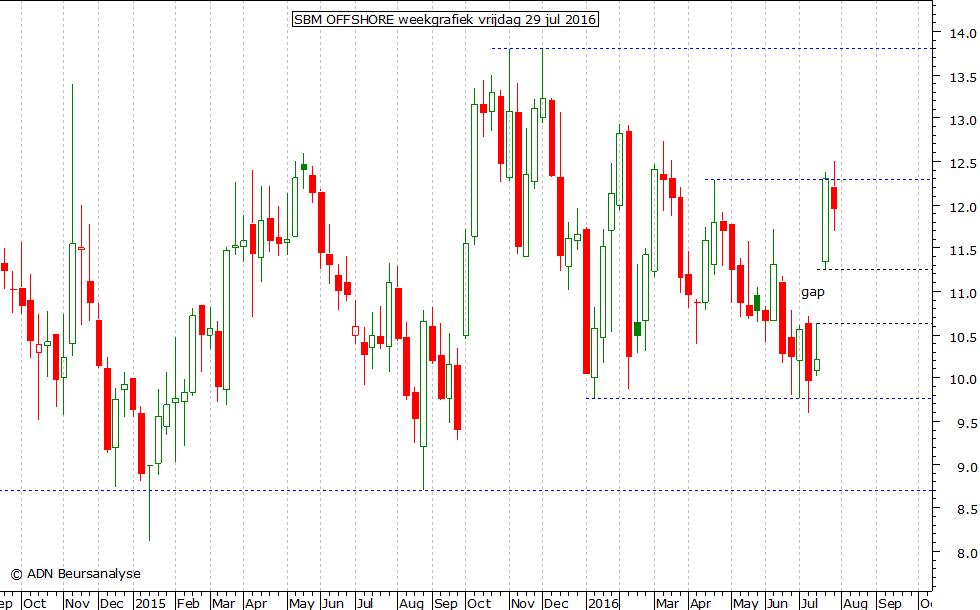
Task: Click the 11.5 price axis label
Action: click(963, 251)
